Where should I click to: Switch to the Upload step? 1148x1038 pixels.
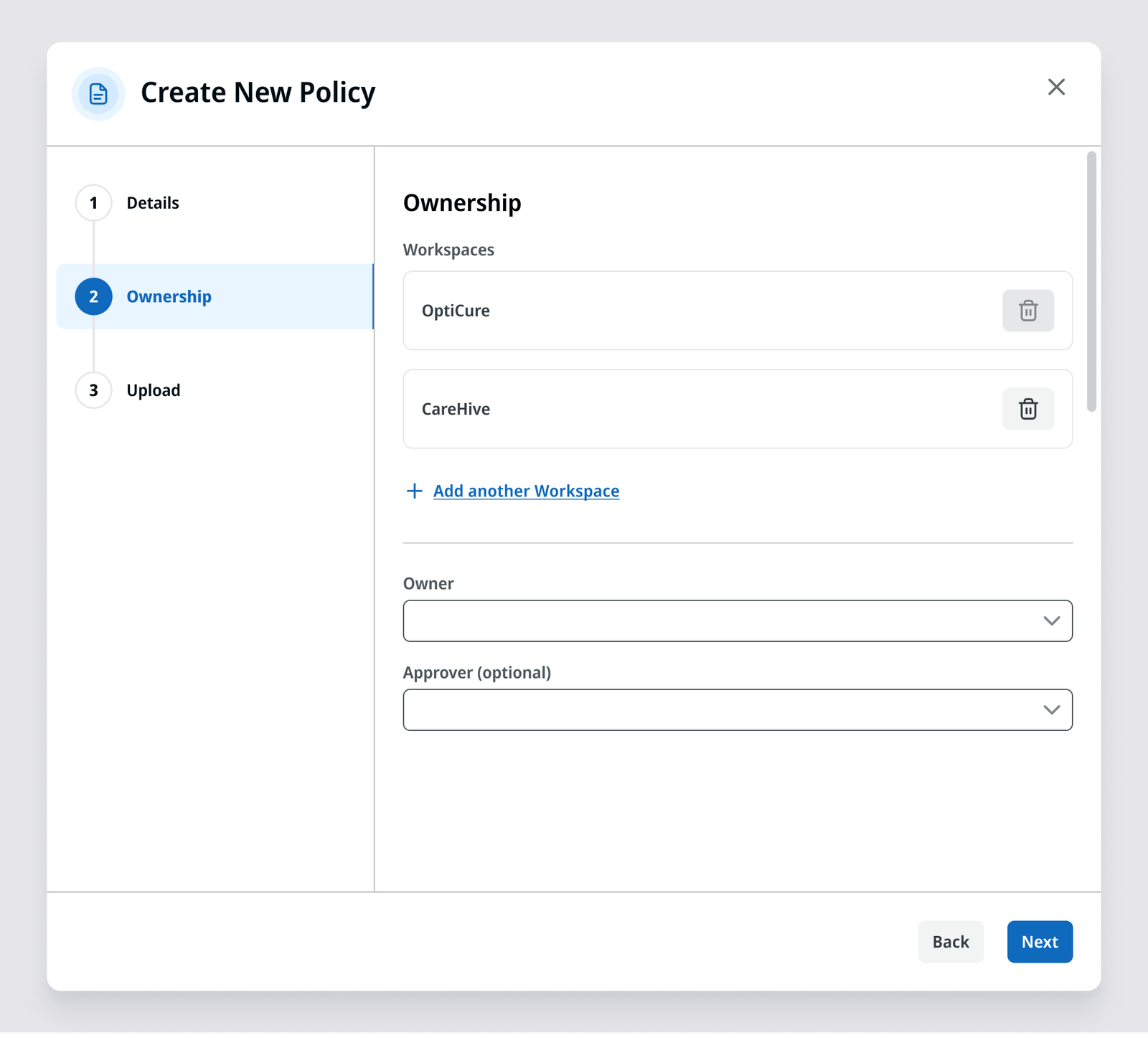tap(153, 390)
